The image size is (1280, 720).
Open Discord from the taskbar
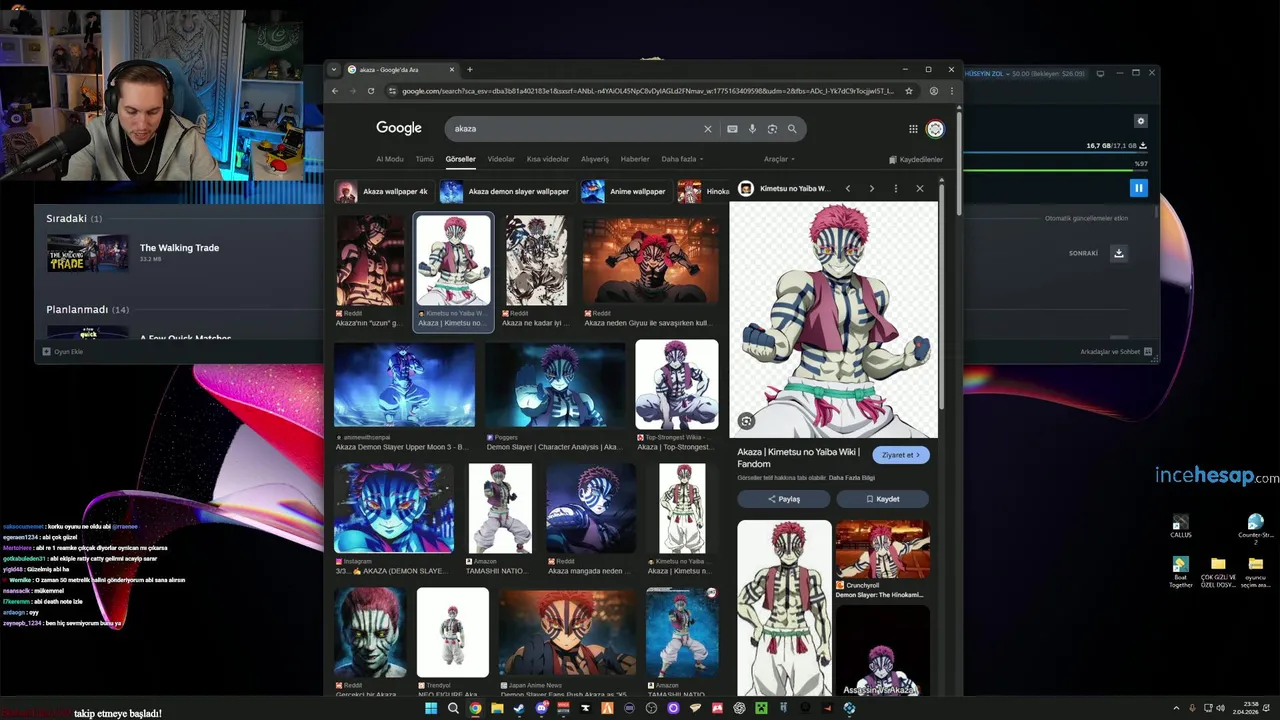click(541, 708)
